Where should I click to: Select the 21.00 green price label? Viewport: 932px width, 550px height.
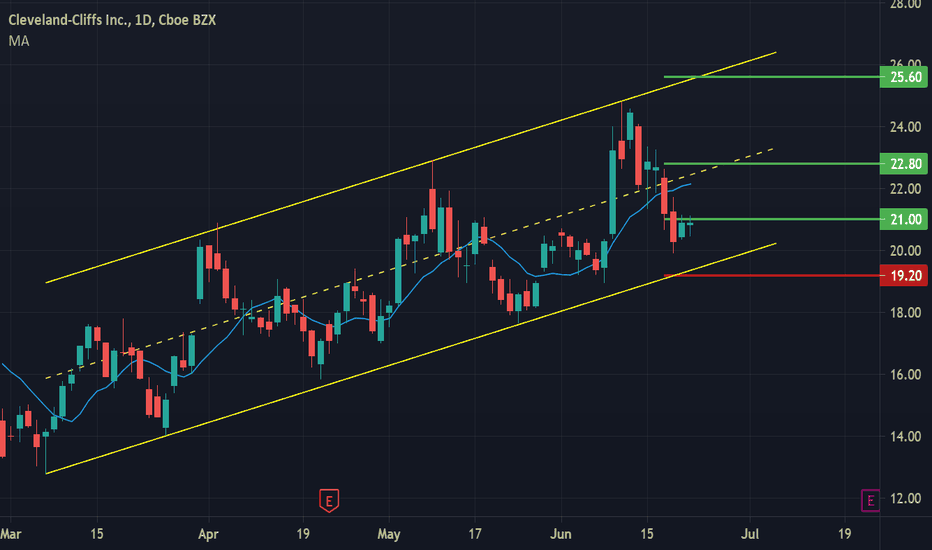pyautogui.click(x=903, y=219)
